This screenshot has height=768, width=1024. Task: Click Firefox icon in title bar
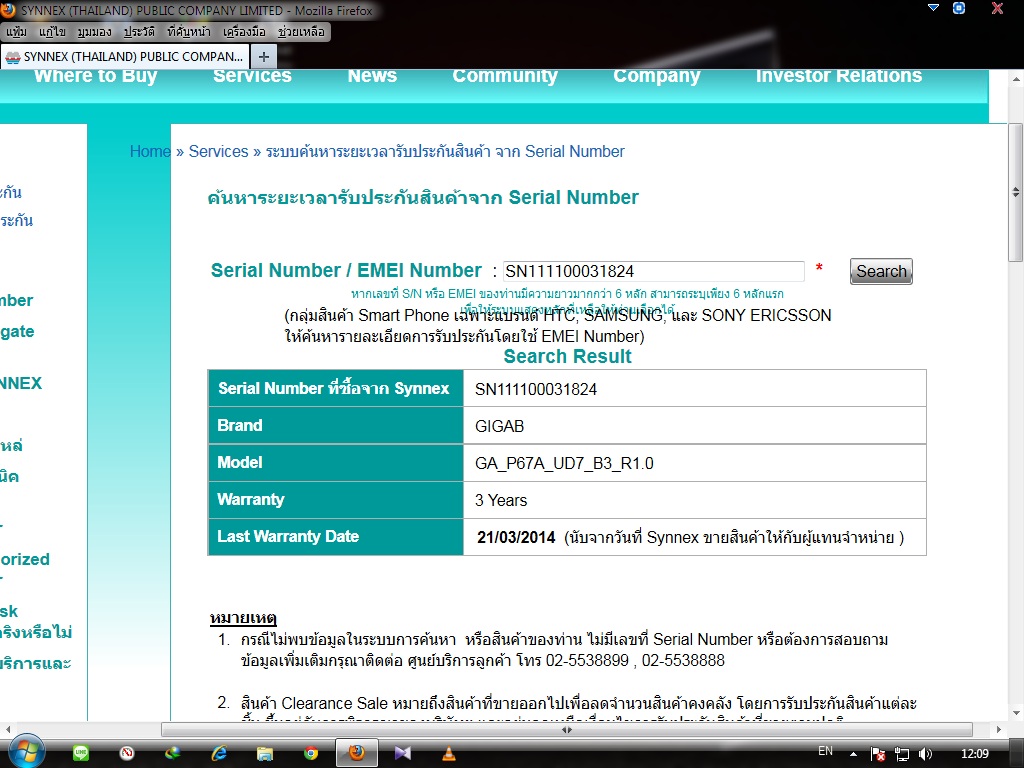point(8,10)
